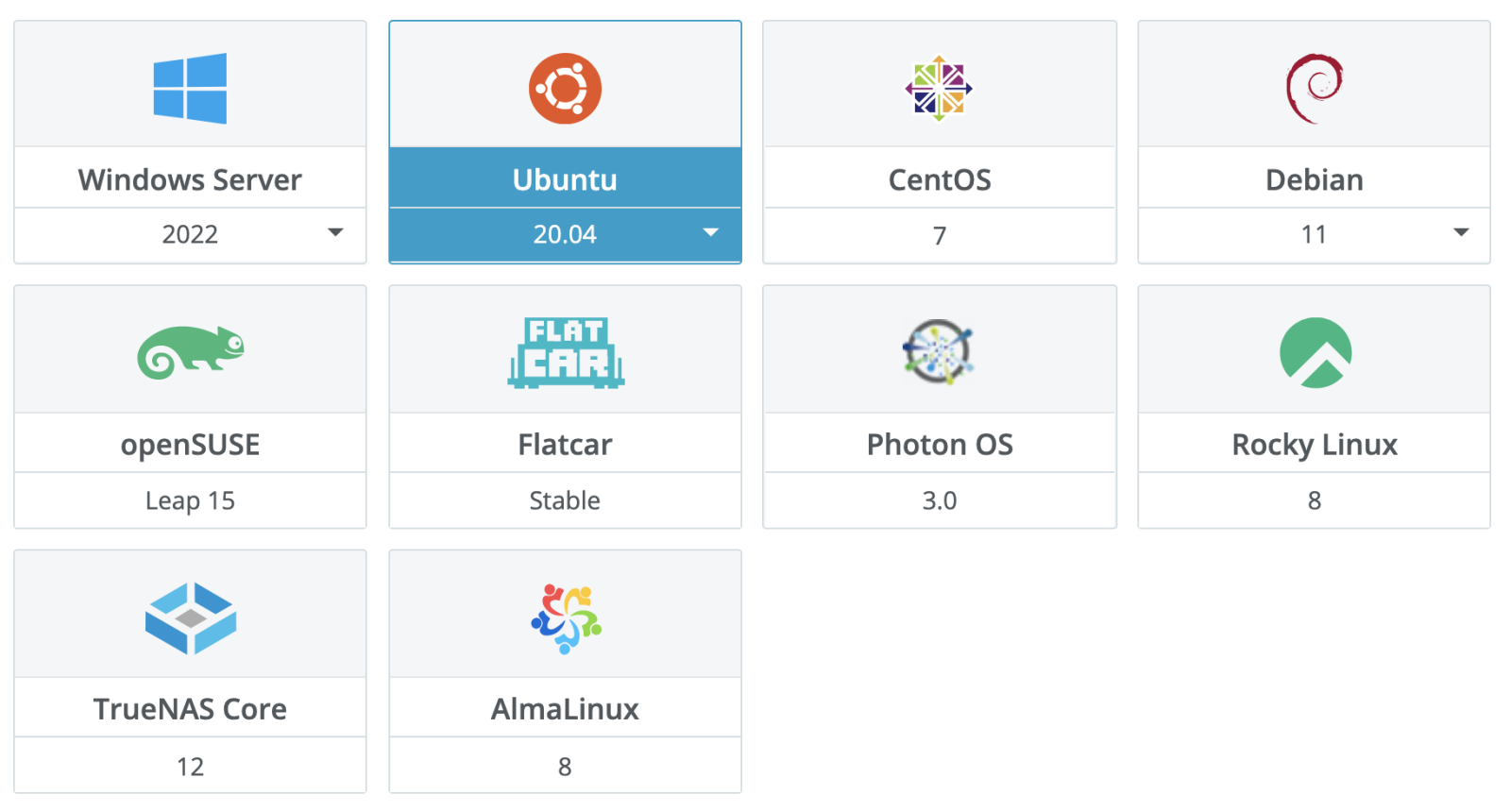Click the AlmaLinux logo icon
This screenshot has width=1511, height=812.
[x=565, y=617]
